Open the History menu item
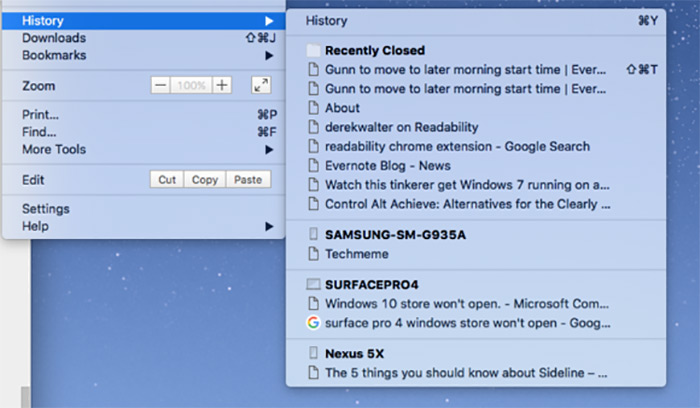Viewport: 700px width, 408px height. coord(143,21)
